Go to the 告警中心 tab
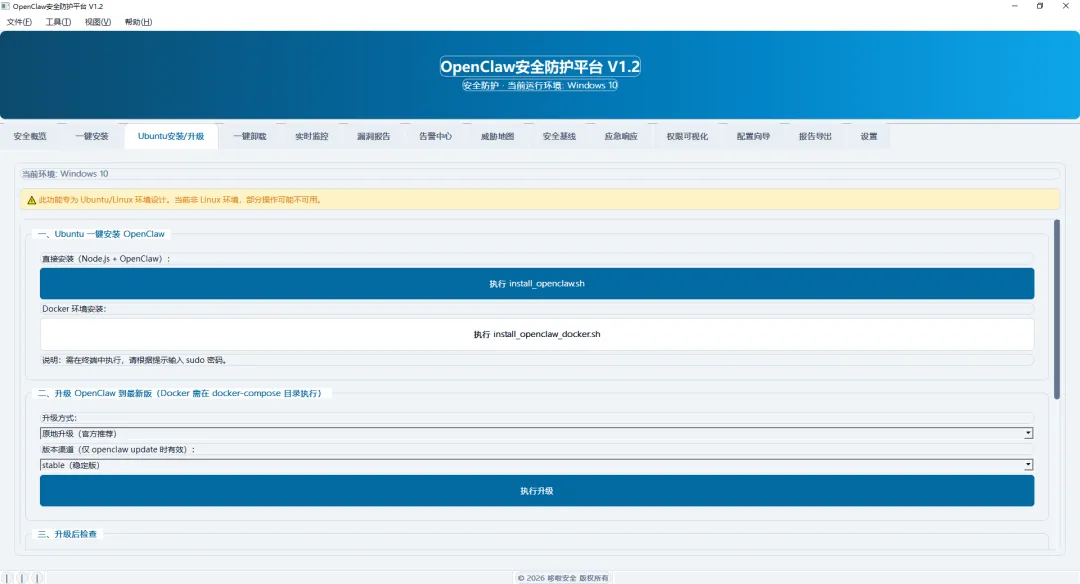1080x584 pixels. pyautogui.click(x=435, y=136)
